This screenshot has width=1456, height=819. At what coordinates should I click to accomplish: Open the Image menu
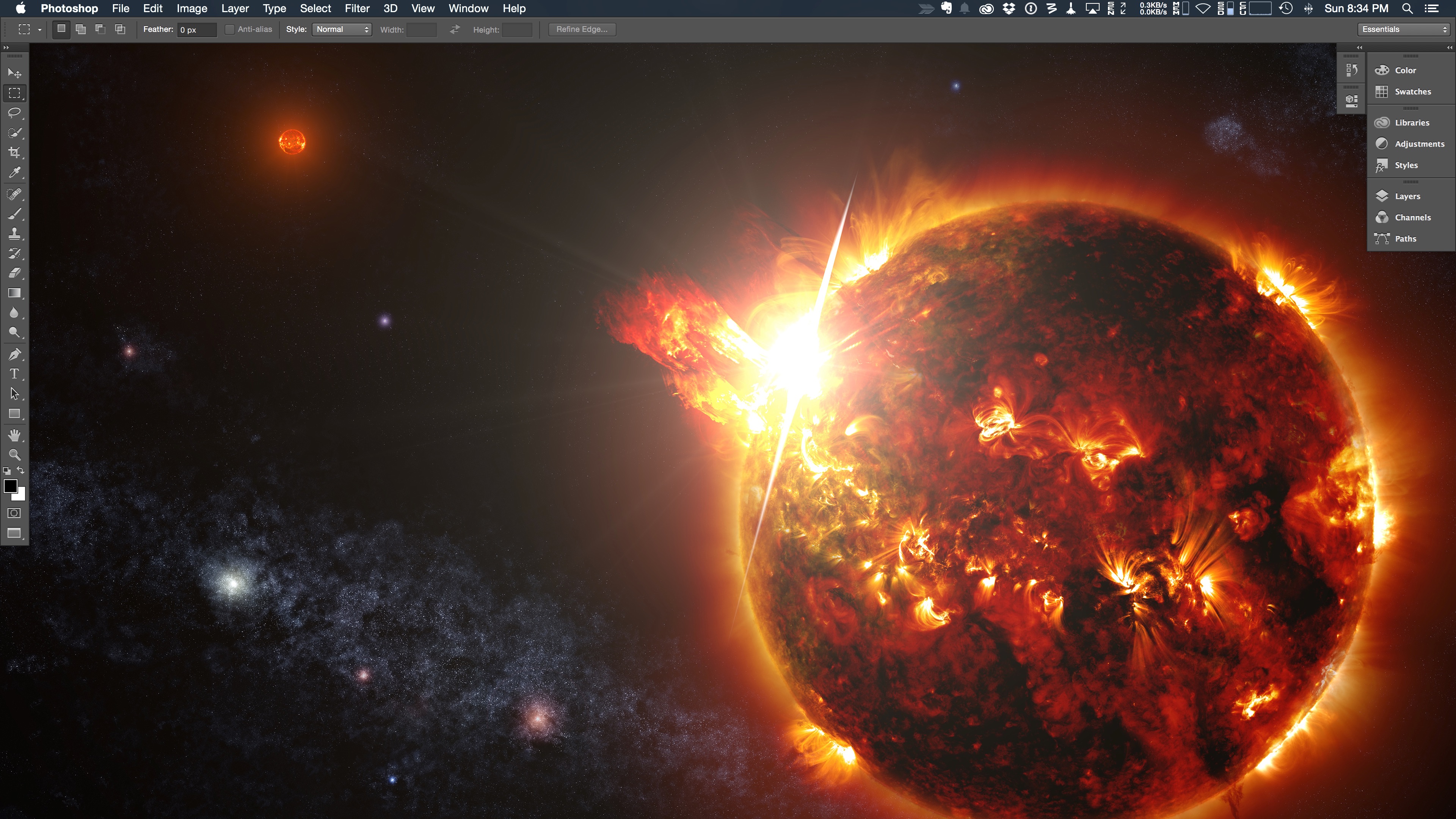[191, 8]
